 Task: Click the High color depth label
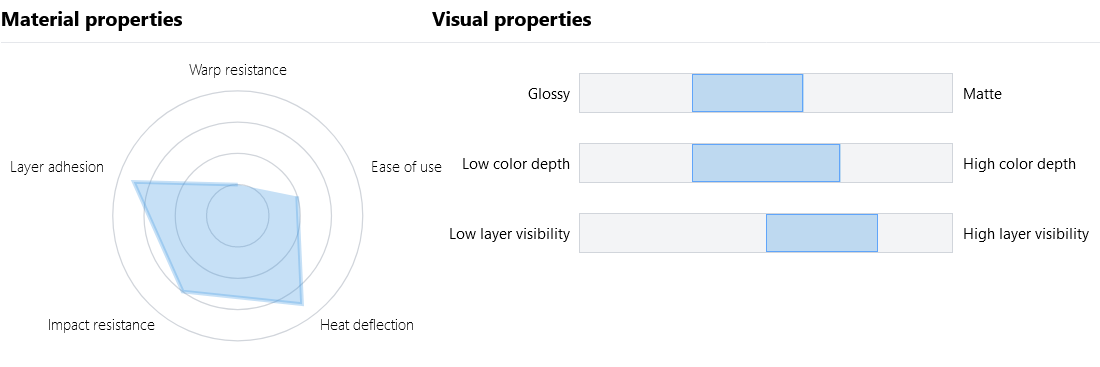click(1019, 164)
